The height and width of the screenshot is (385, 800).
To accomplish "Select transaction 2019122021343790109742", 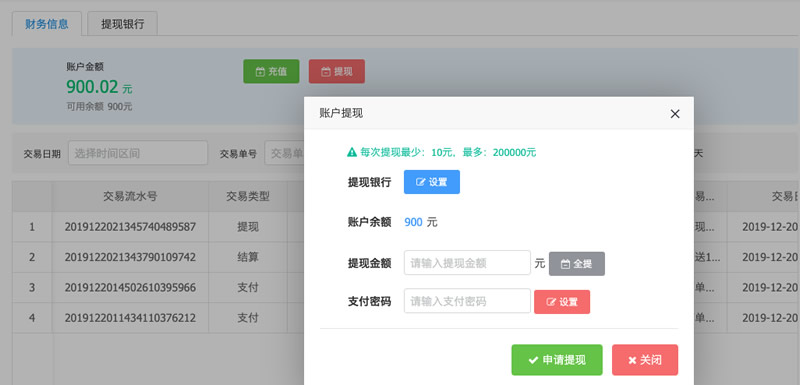I will [x=130, y=257].
